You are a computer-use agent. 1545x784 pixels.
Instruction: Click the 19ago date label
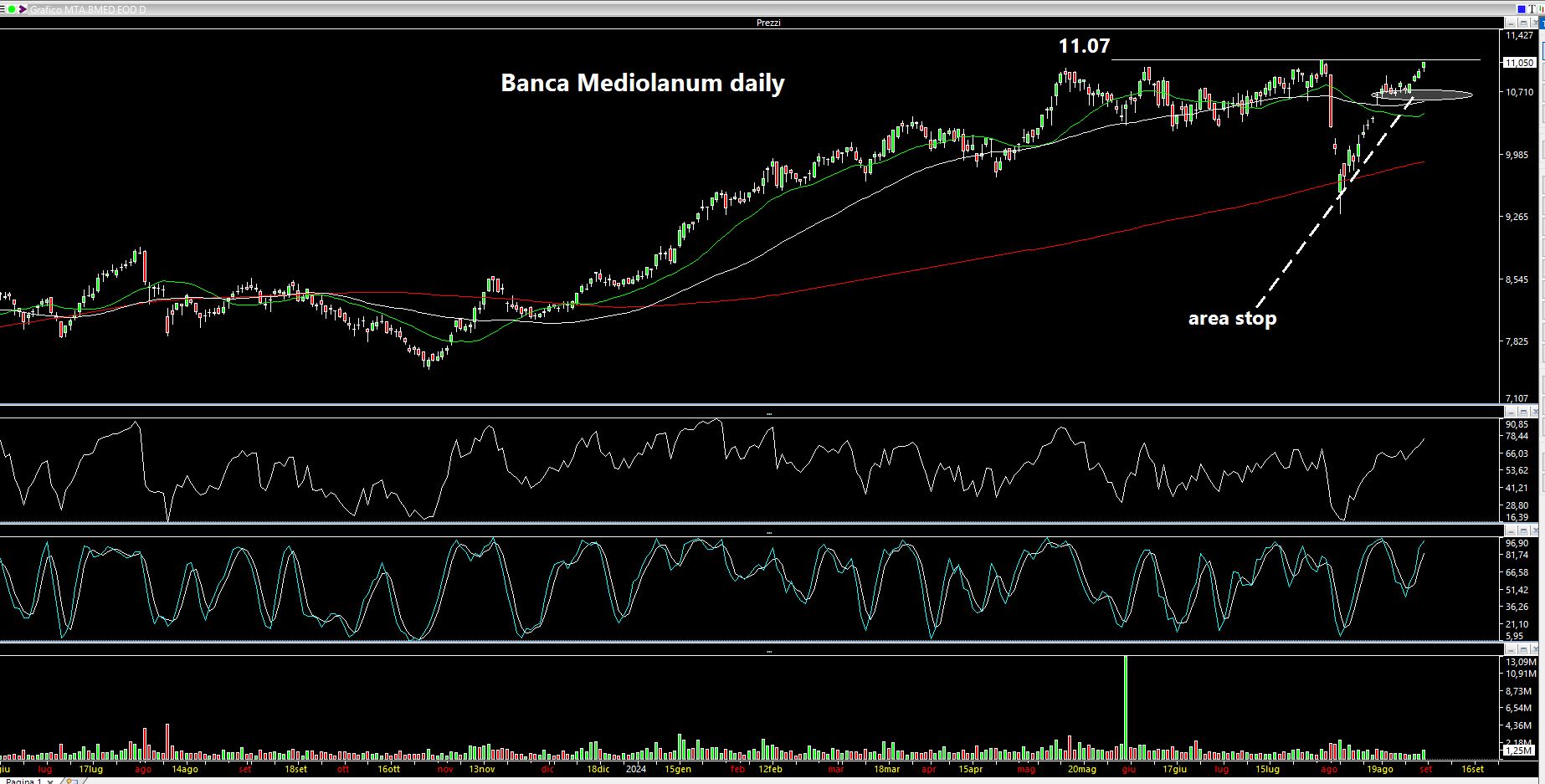pos(1380,769)
